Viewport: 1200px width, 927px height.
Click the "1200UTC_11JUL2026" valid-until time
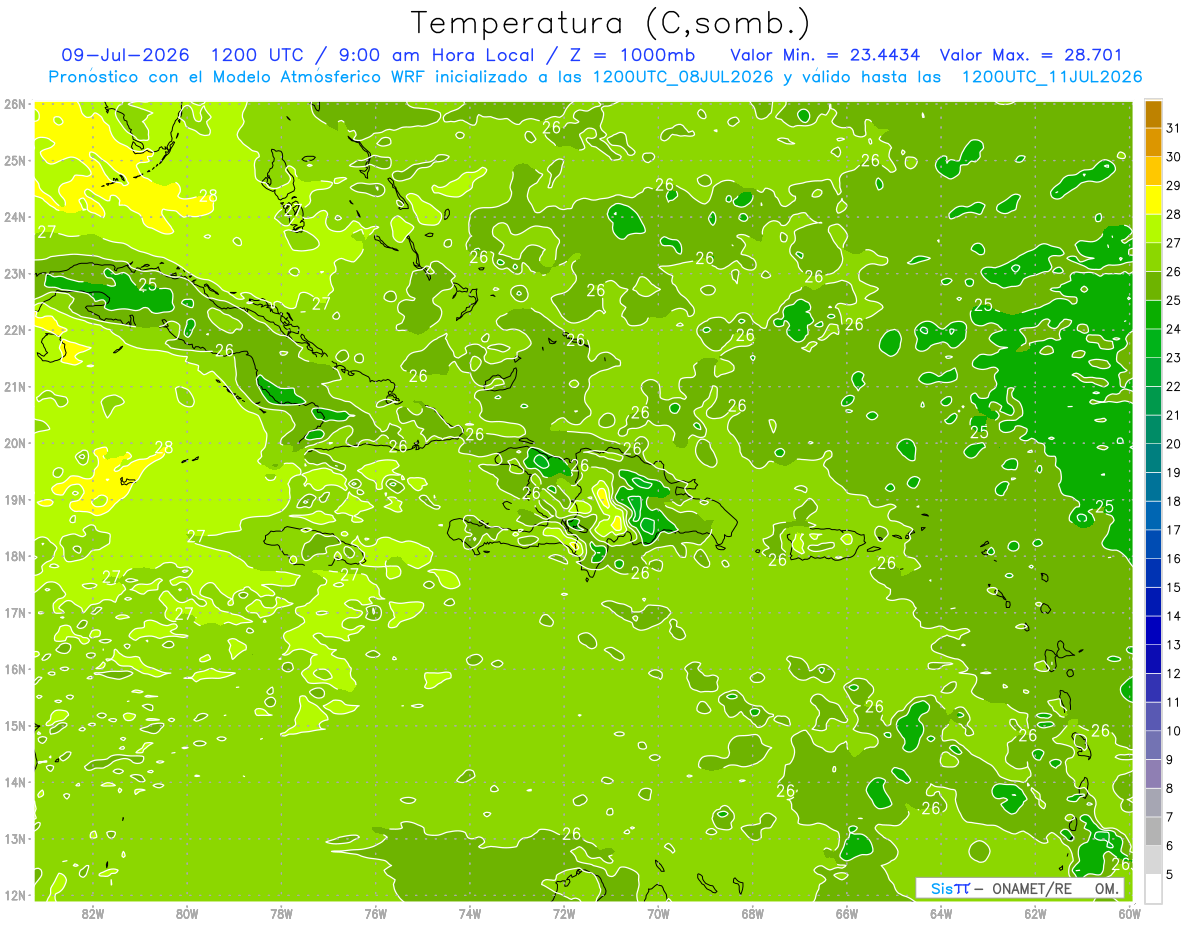1051,76
